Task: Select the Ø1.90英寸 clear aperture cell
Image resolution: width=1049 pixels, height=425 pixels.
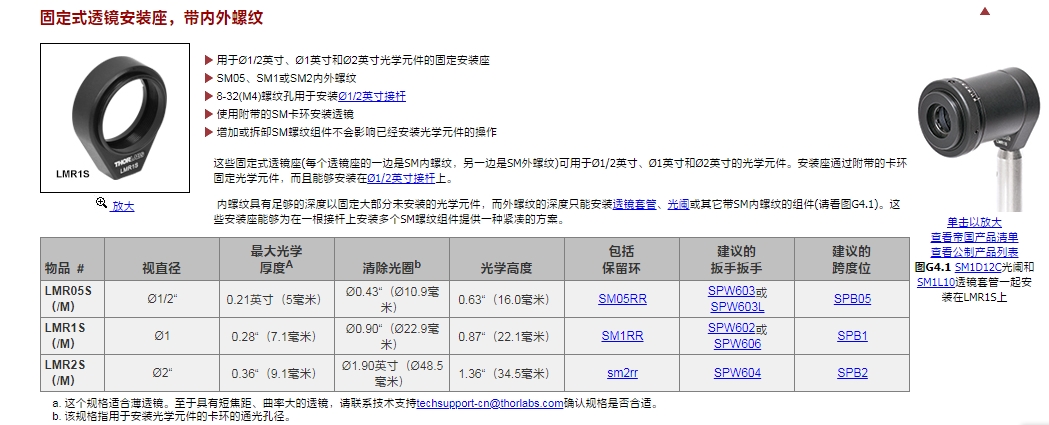Action: [x=392, y=373]
